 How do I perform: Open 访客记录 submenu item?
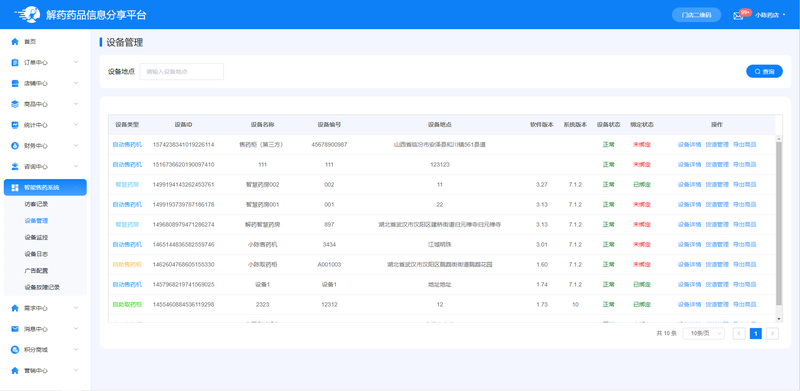(36, 204)
